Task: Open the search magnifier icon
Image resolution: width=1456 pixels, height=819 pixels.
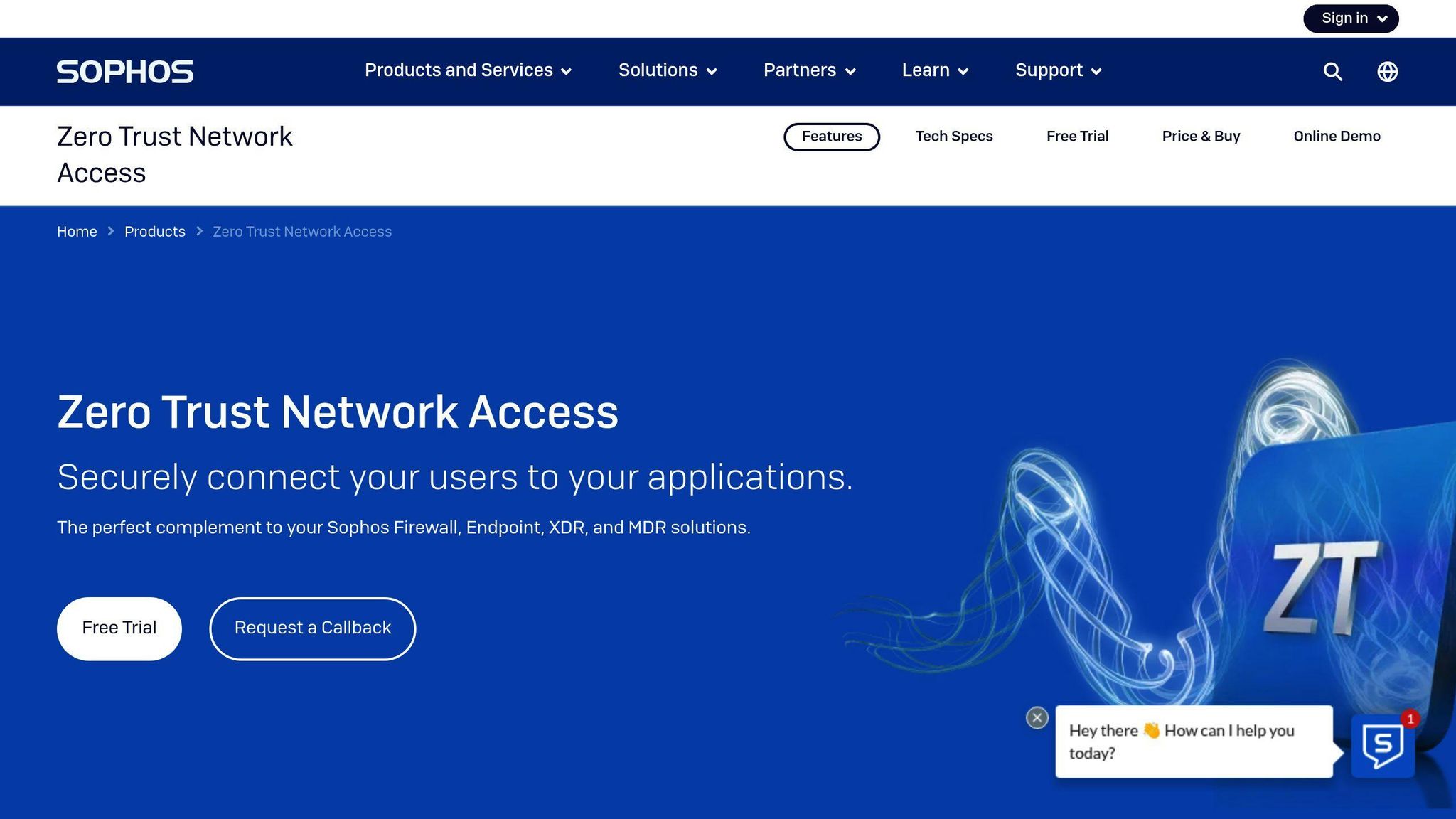Action: click(x=1333, y=72)
